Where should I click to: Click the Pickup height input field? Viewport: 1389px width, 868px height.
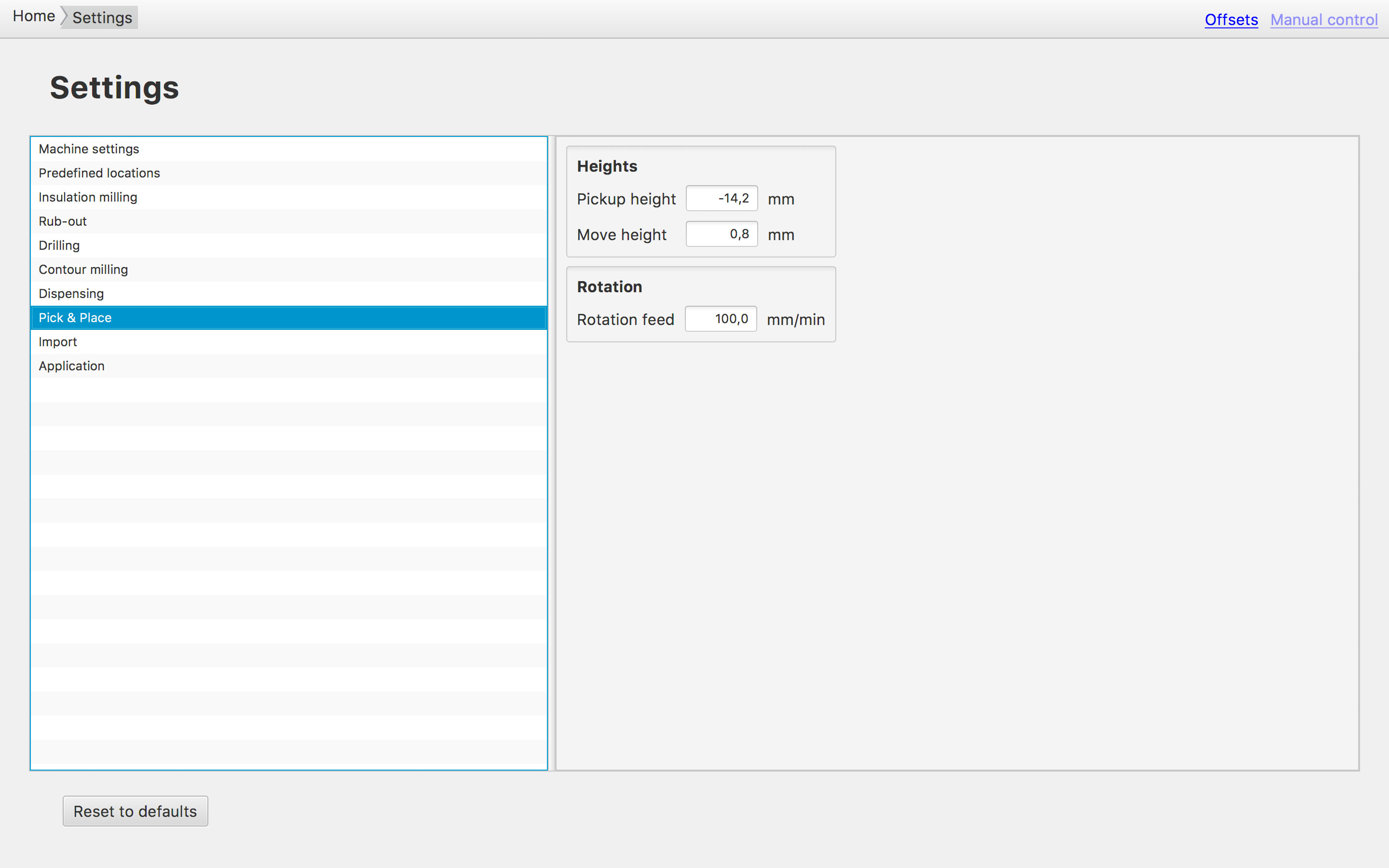(x=722, y=199)
